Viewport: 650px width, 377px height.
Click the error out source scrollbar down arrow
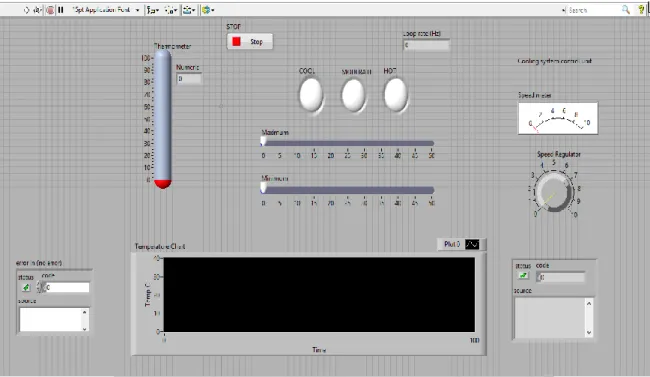pos(589,333)
